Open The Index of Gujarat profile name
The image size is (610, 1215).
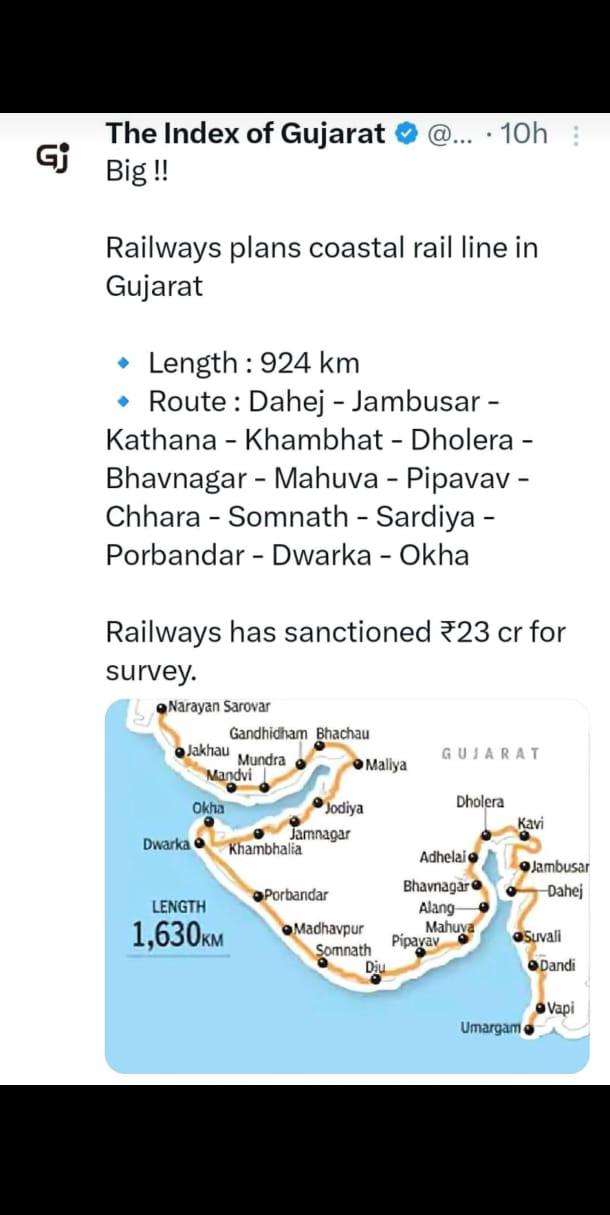click(x=245, y=134)
